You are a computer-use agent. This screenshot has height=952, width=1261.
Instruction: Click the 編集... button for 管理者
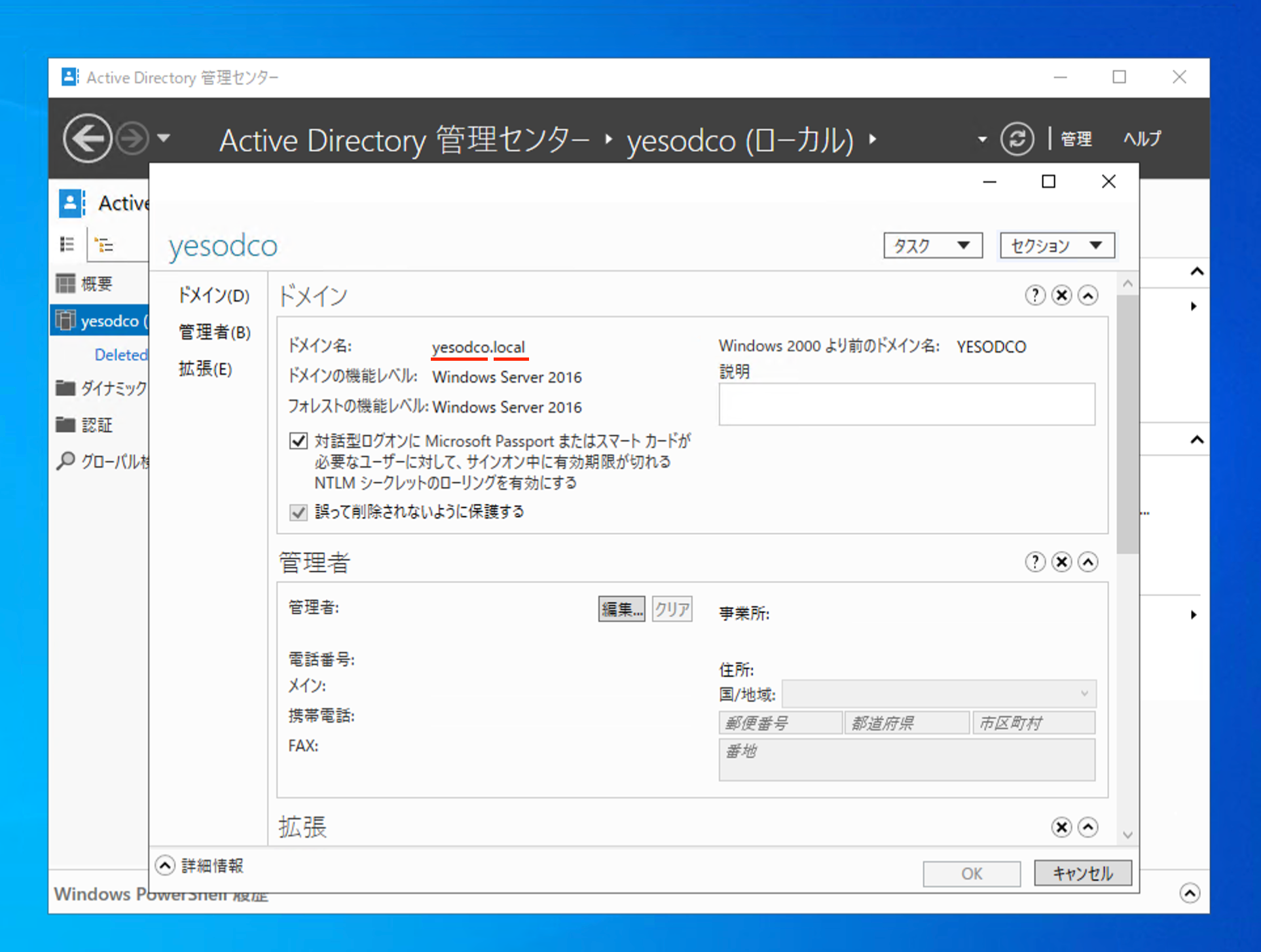point(621,609)
